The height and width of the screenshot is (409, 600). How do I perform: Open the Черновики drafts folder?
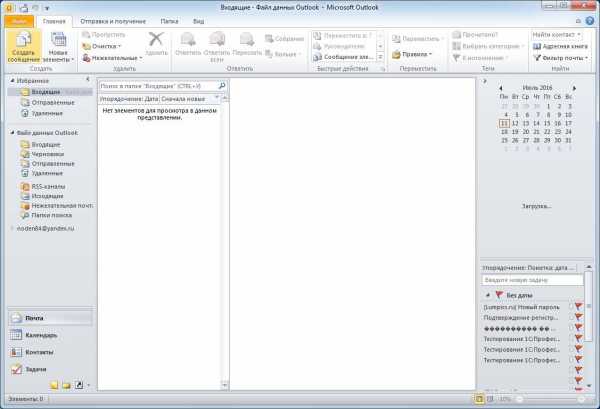click(47, 154)
